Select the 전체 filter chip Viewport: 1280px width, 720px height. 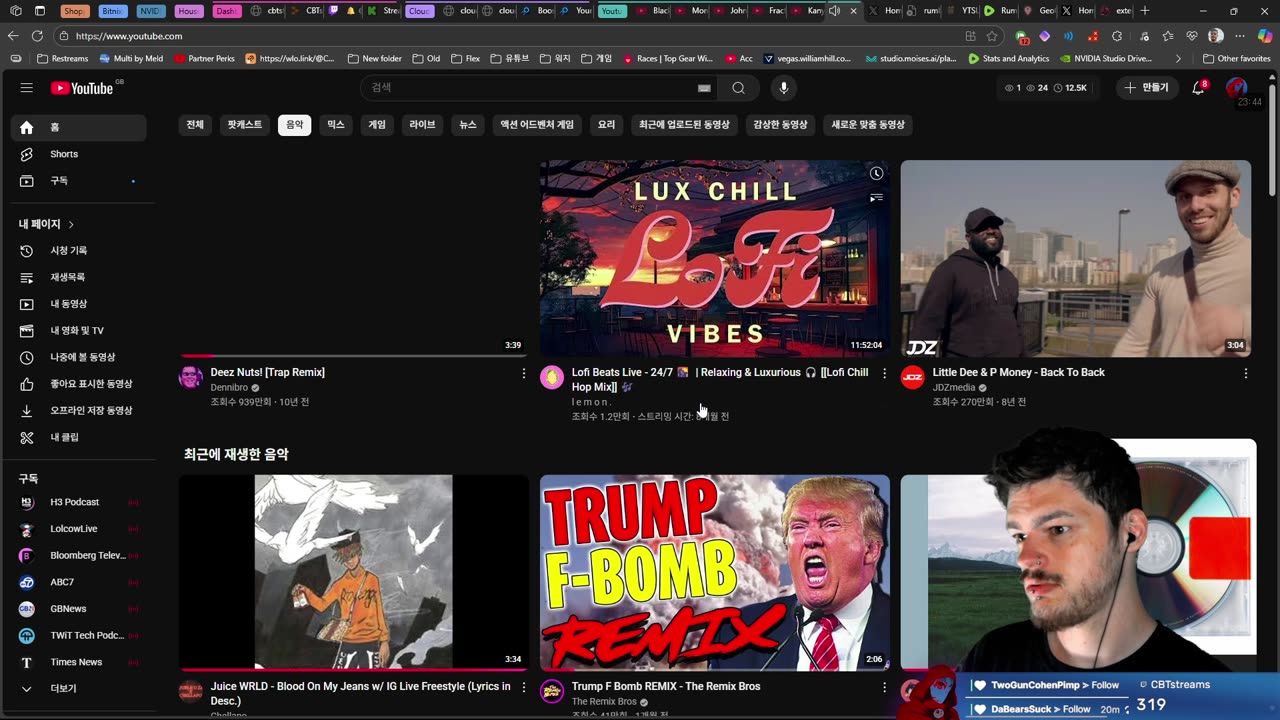point(195,125)
